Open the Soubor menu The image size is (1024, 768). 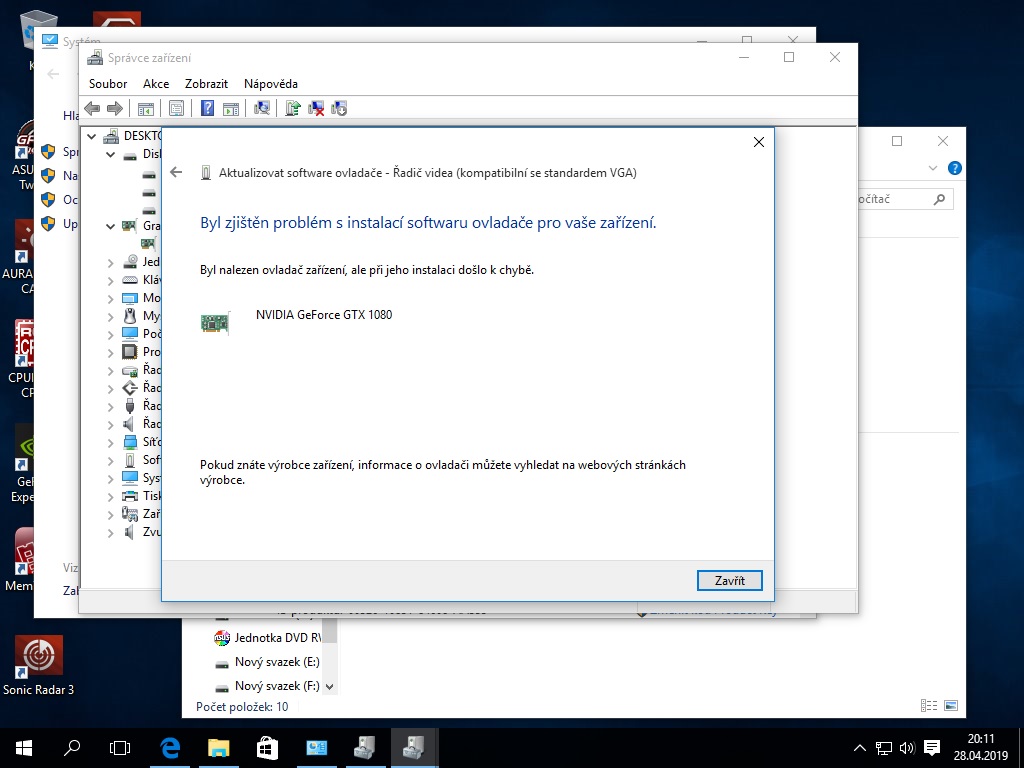[x=108, y=84]
